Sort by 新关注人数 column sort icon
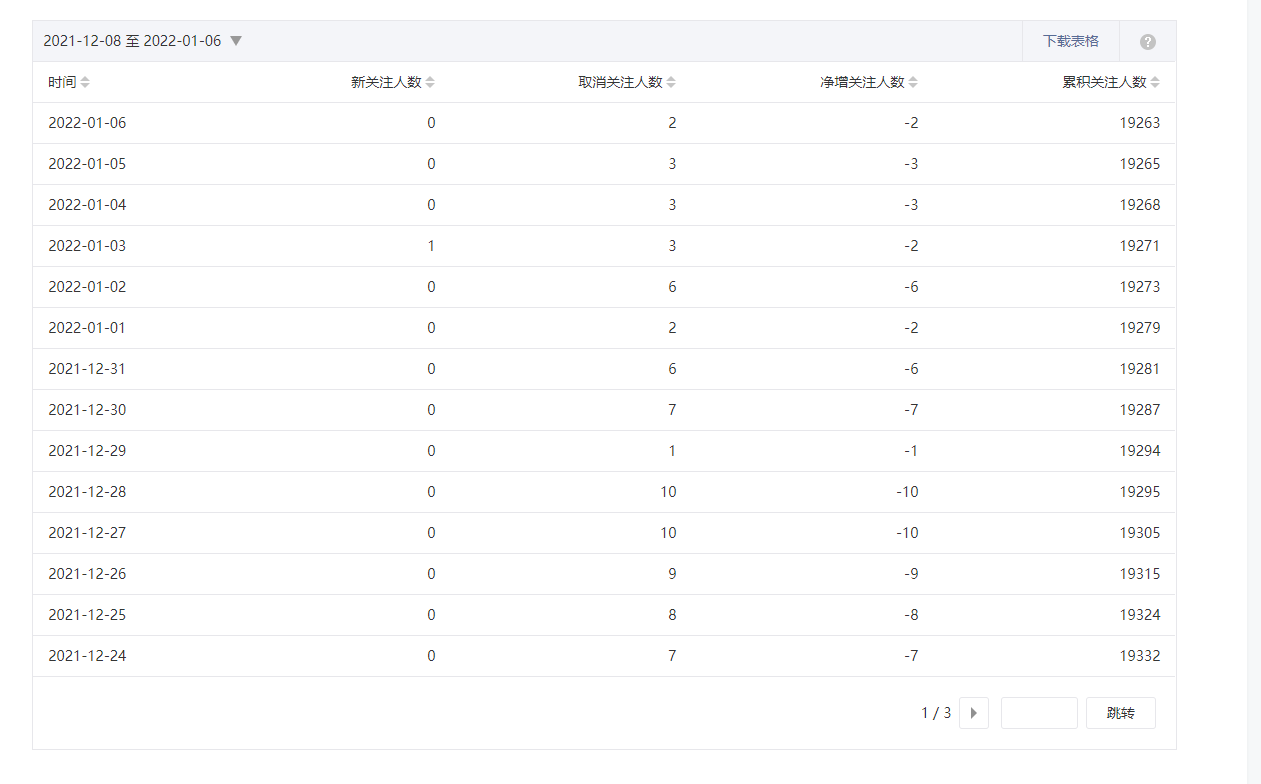The width and height of the screenshot is (1261, 784). (x=430, y=82)
